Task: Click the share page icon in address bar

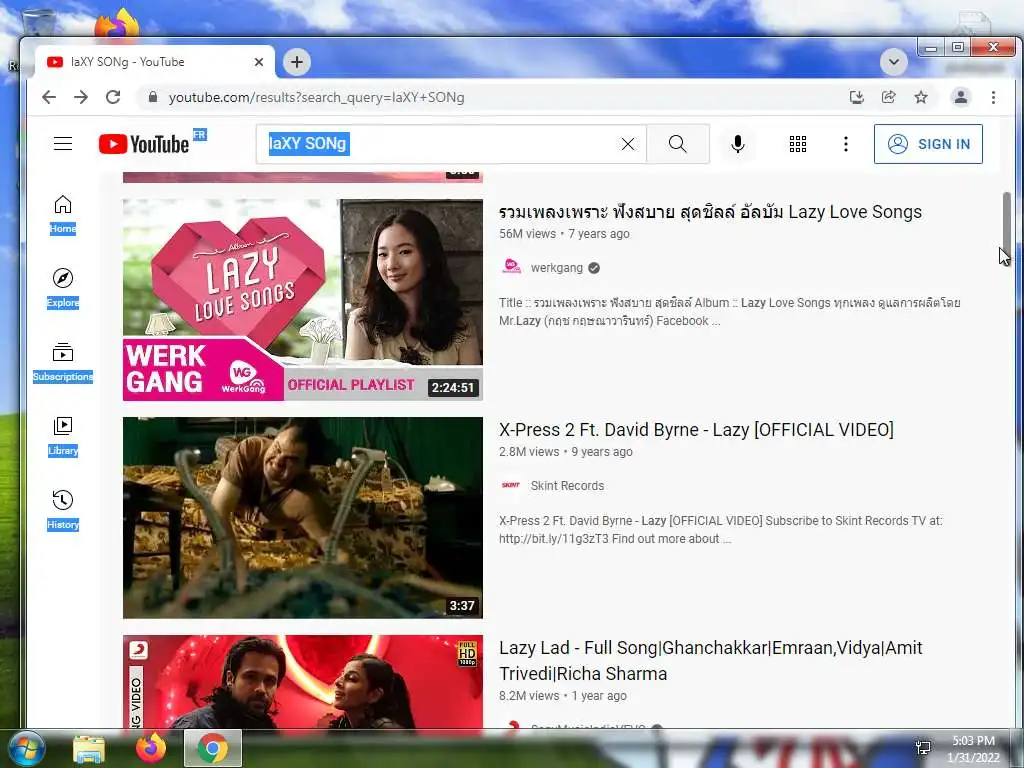Action: tap(888, 97)
